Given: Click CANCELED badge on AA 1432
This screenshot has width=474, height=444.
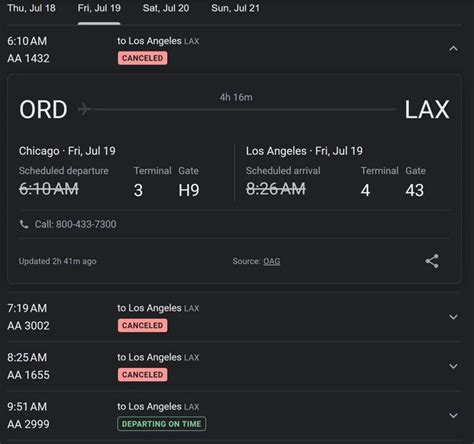Looking at the screenshot, I should [x=142, y=58].
